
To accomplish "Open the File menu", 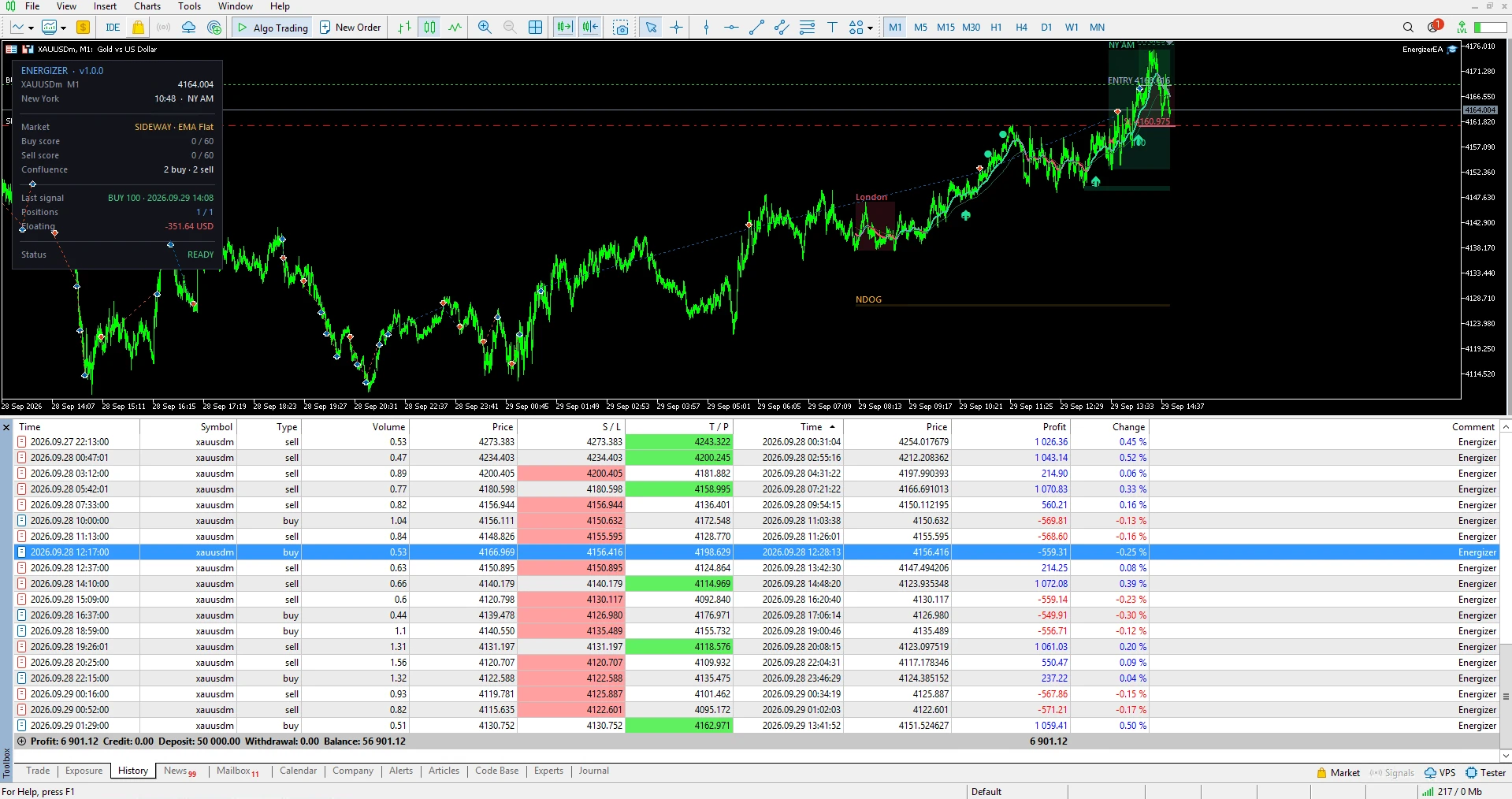I will click(32, 6).
